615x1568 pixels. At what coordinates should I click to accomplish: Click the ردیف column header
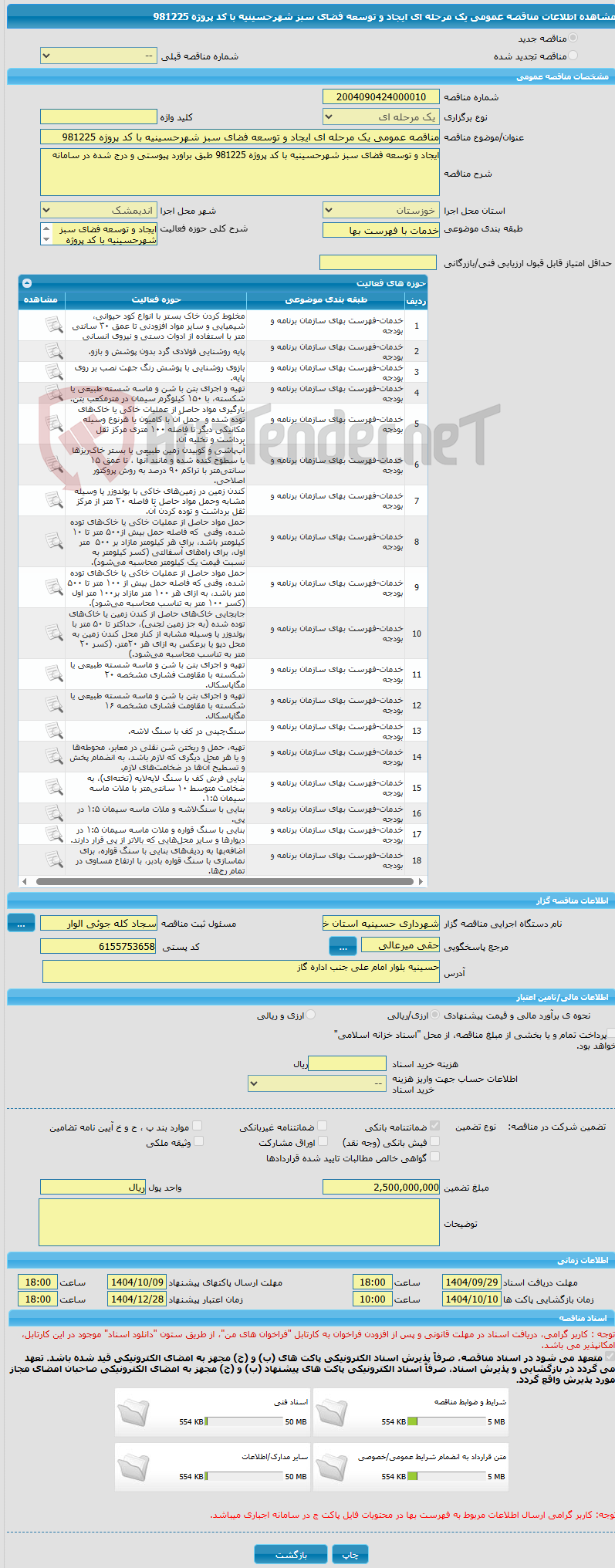click(416, 301)
